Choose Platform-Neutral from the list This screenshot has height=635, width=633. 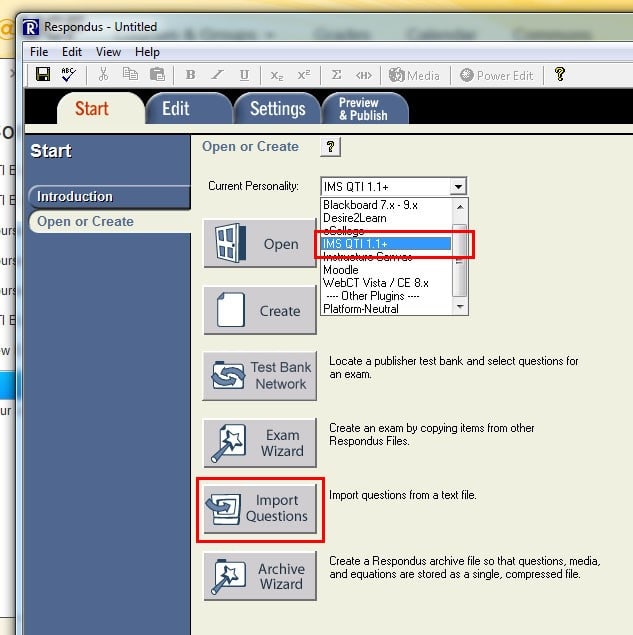pyautogui.click(x=386, y=309)
